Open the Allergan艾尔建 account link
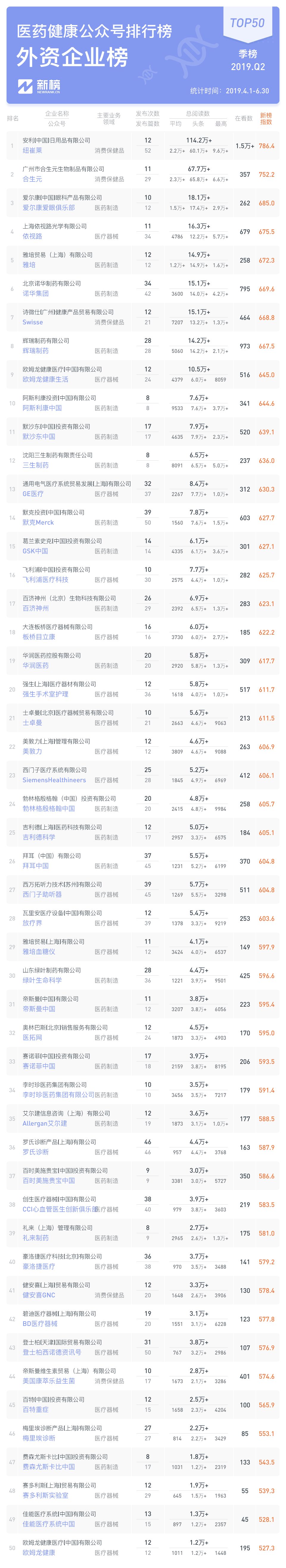 tap(45, 1124)
